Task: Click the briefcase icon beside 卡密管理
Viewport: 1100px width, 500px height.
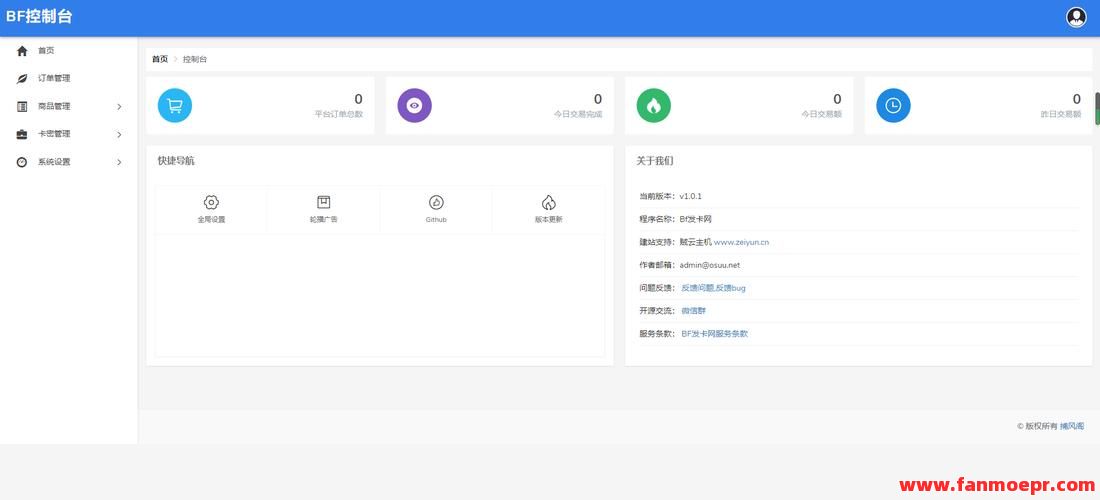Action: [x=22, y=134]
